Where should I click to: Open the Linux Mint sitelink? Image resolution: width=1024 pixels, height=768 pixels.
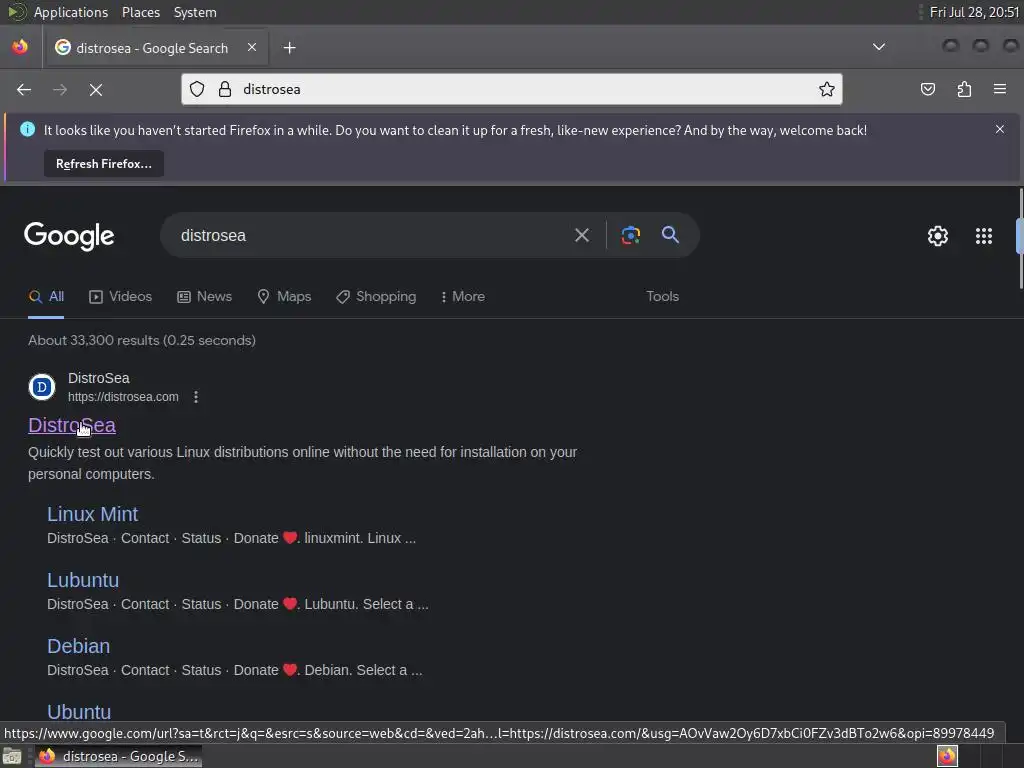pyautogui.click(x=93, y=514)
